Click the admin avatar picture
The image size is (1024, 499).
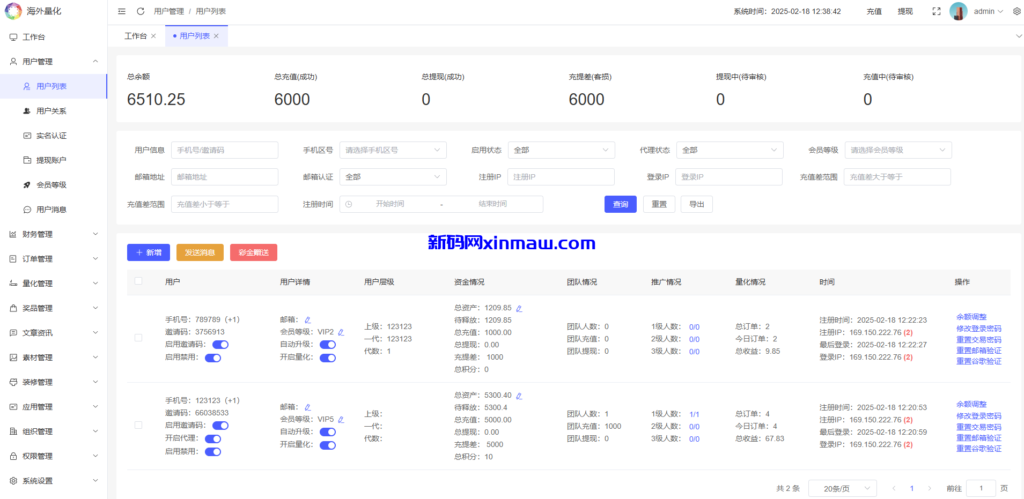(958, 12)
